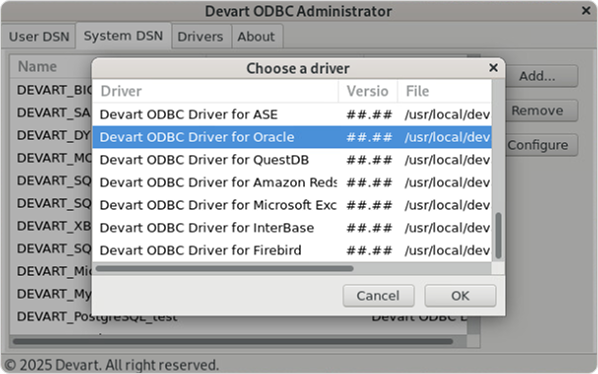Select the DEVART_BIG... DSN entry
The height and width of the screenshot is (374, 598).
coord(54,90)
